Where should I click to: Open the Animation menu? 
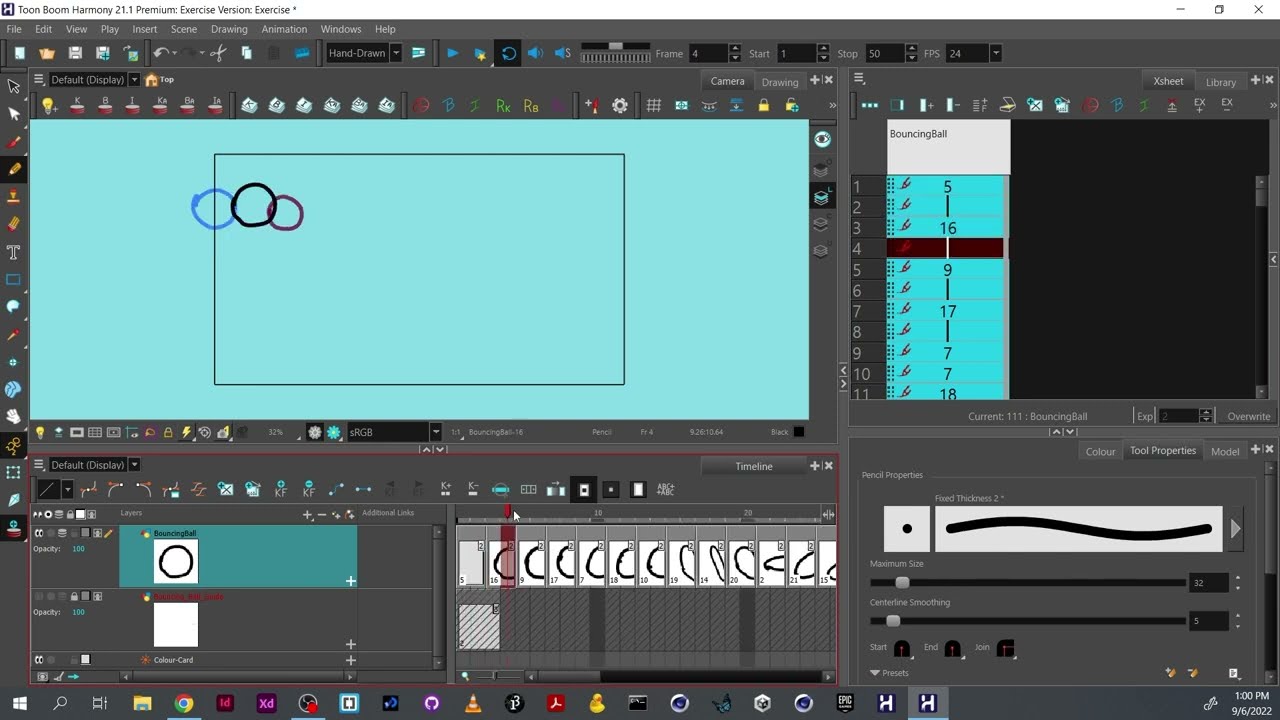(x=284, y=29)
